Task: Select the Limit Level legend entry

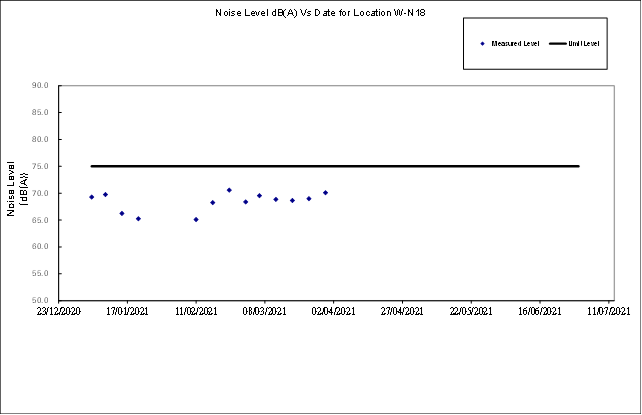Action: [584, 44]
